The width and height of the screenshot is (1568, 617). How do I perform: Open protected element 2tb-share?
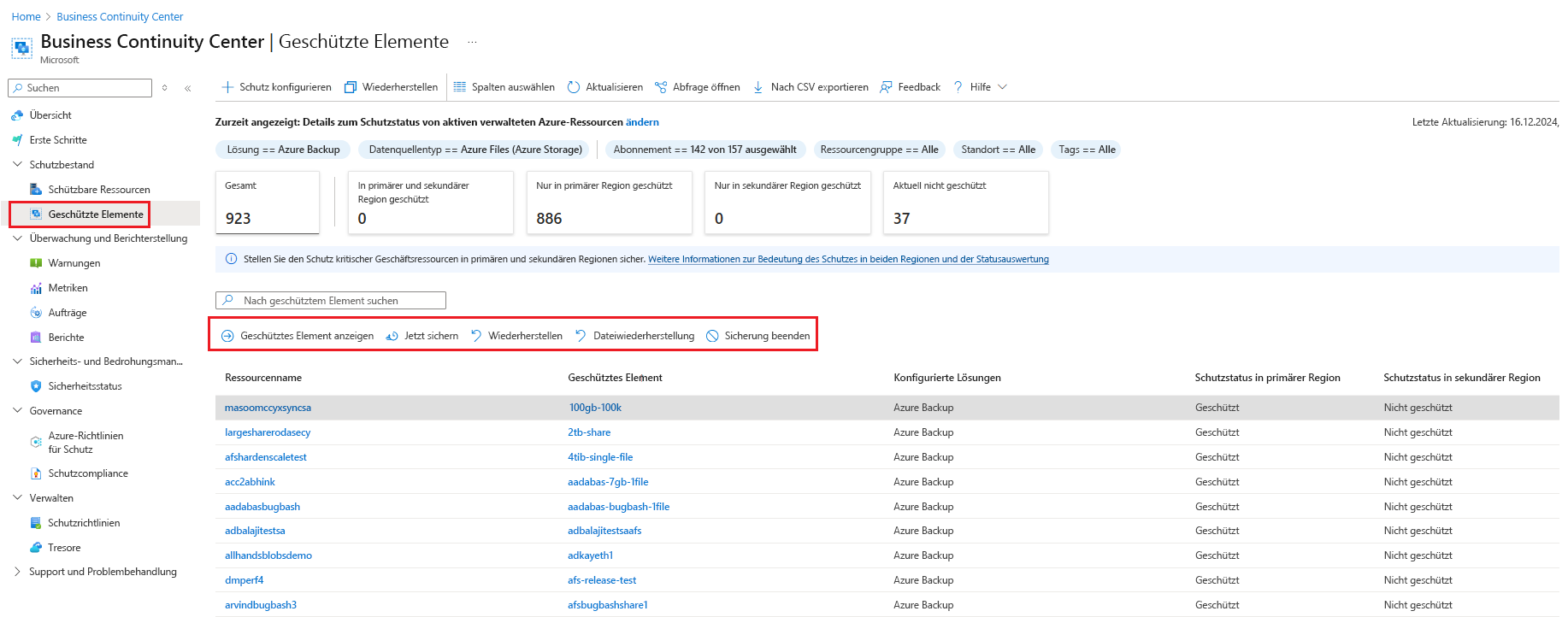pyautogui.click(x=589, y=432)
